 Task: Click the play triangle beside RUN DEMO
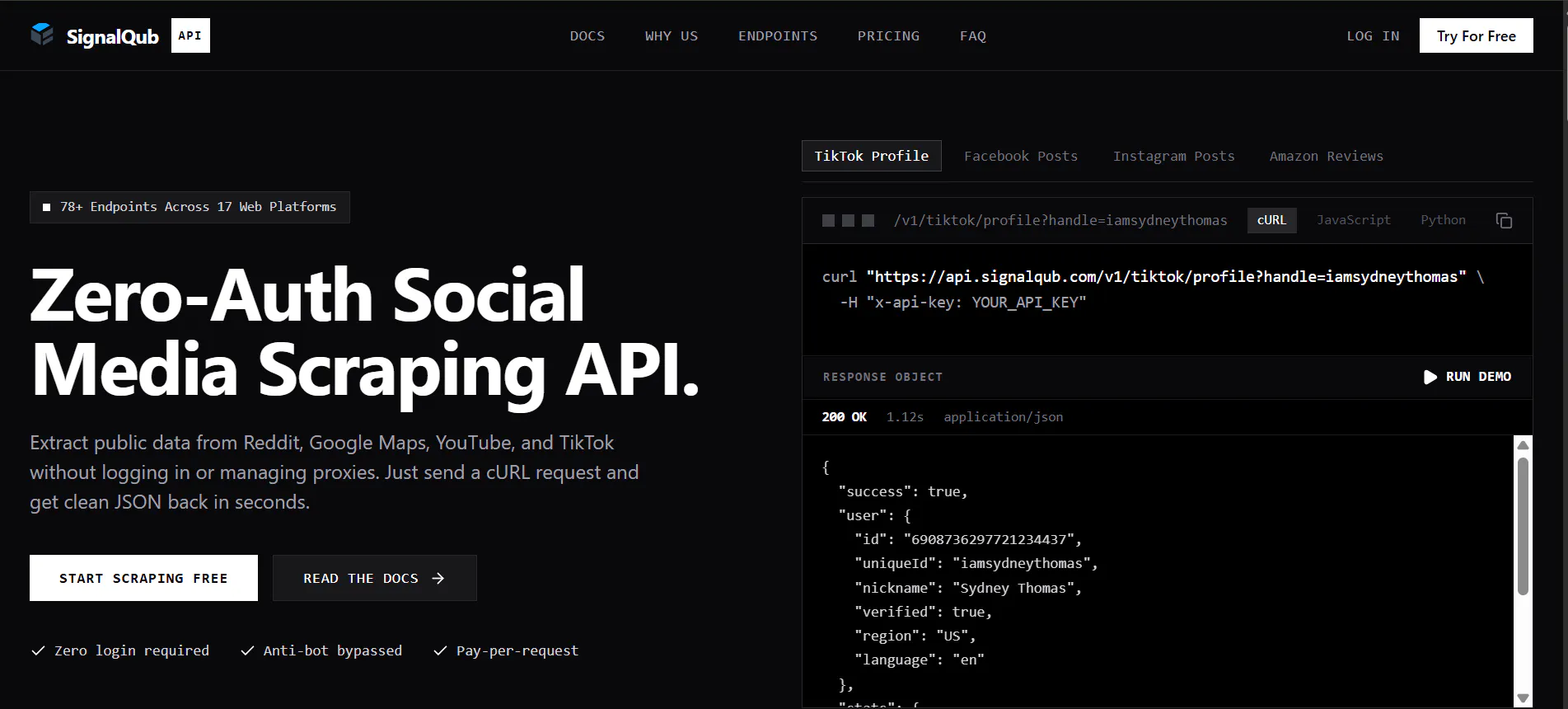[1430, 377]
